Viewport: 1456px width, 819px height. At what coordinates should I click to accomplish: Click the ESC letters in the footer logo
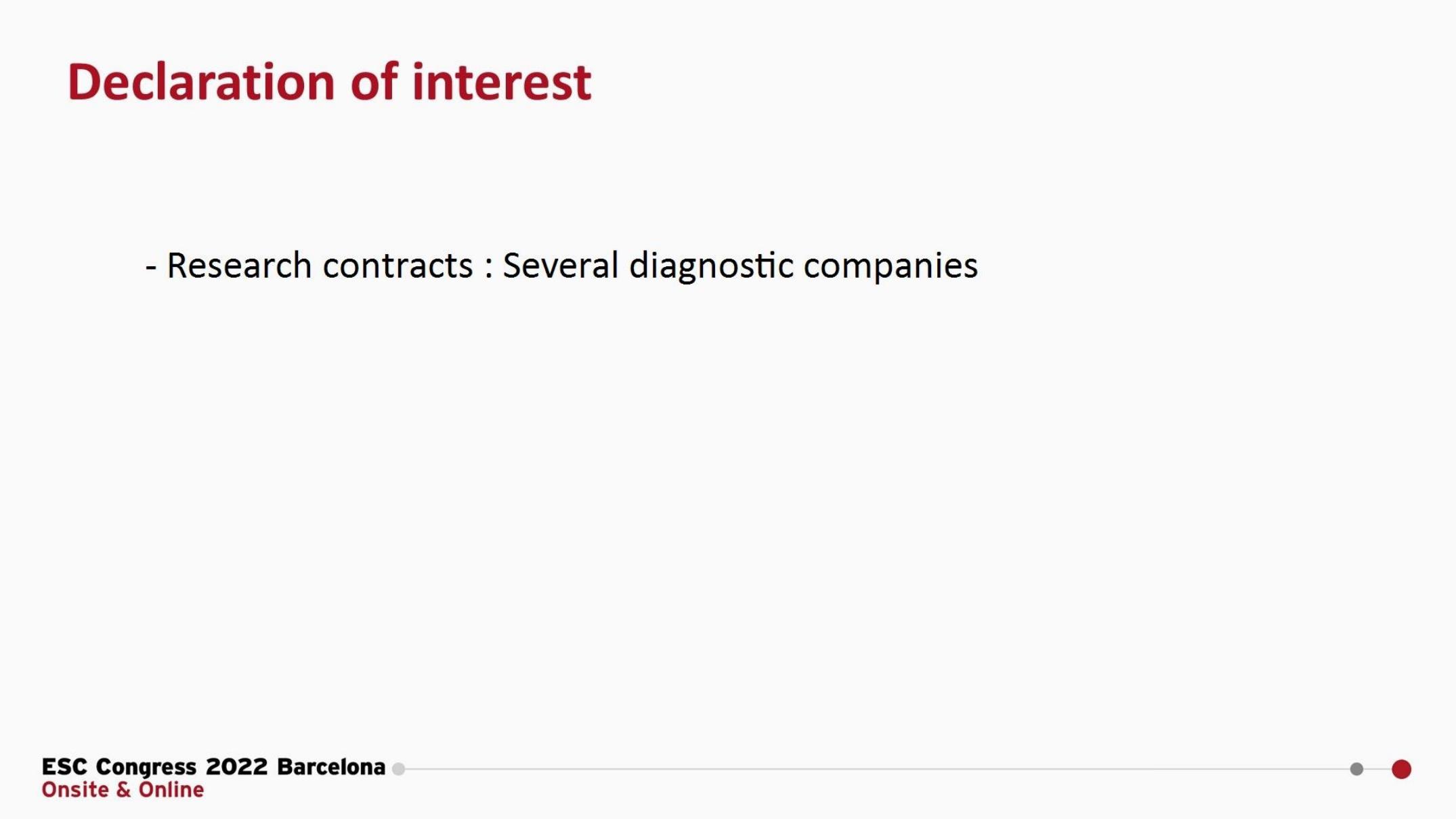(64, 767)
